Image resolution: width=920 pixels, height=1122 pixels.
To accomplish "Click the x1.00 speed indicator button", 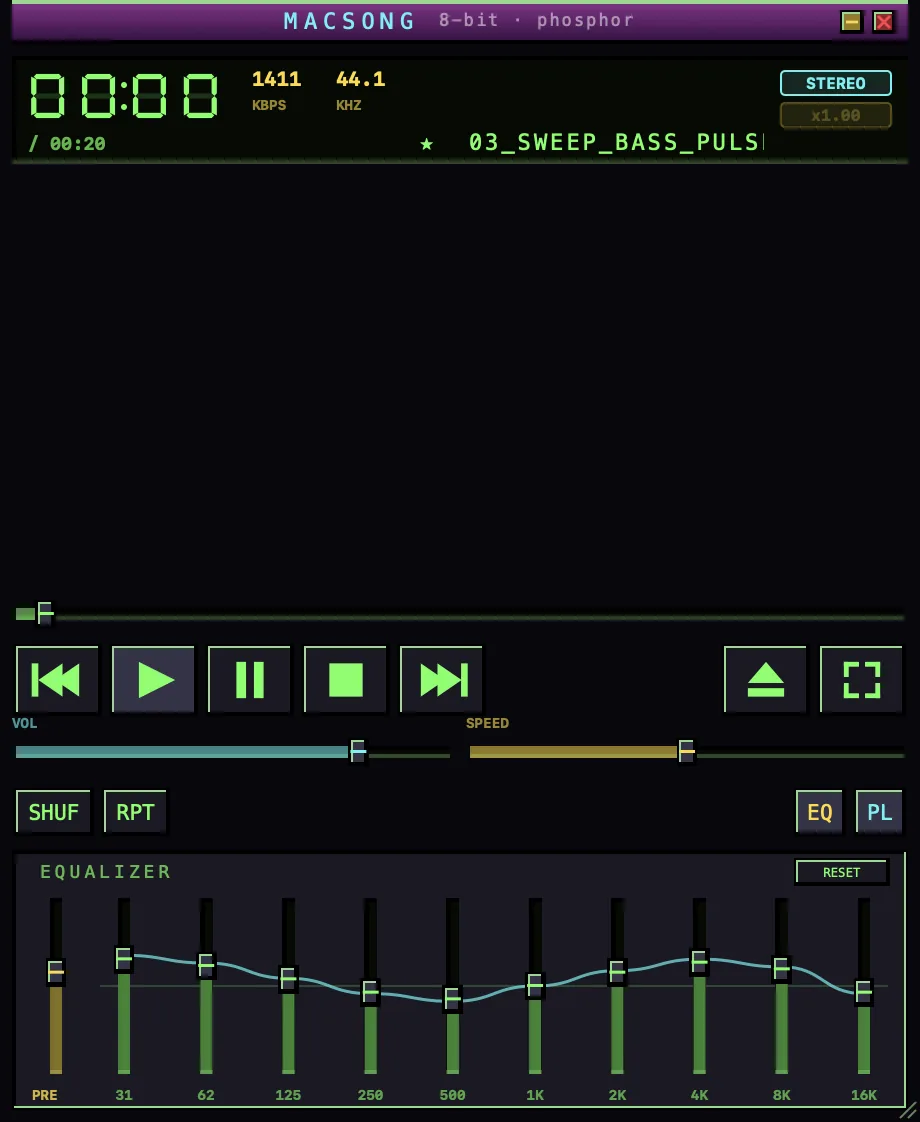I will 836,115.
